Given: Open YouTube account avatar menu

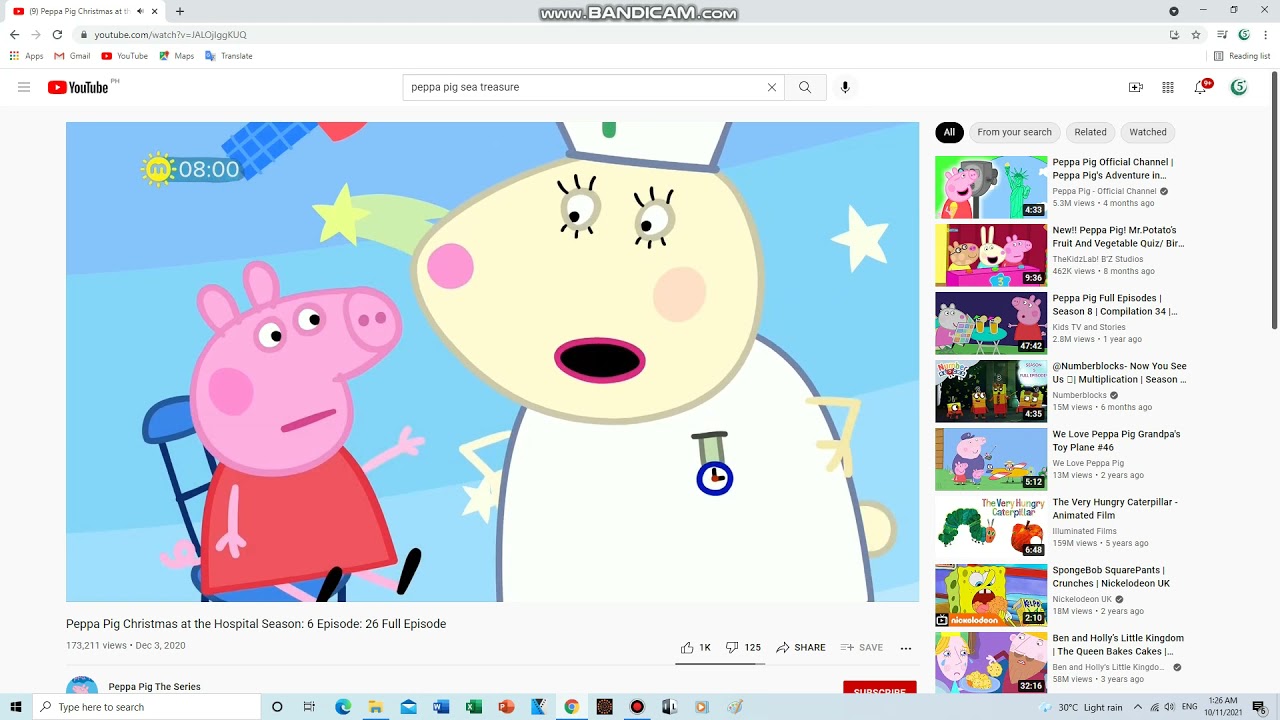Looking at the screenshot, I should point(1239,87).
